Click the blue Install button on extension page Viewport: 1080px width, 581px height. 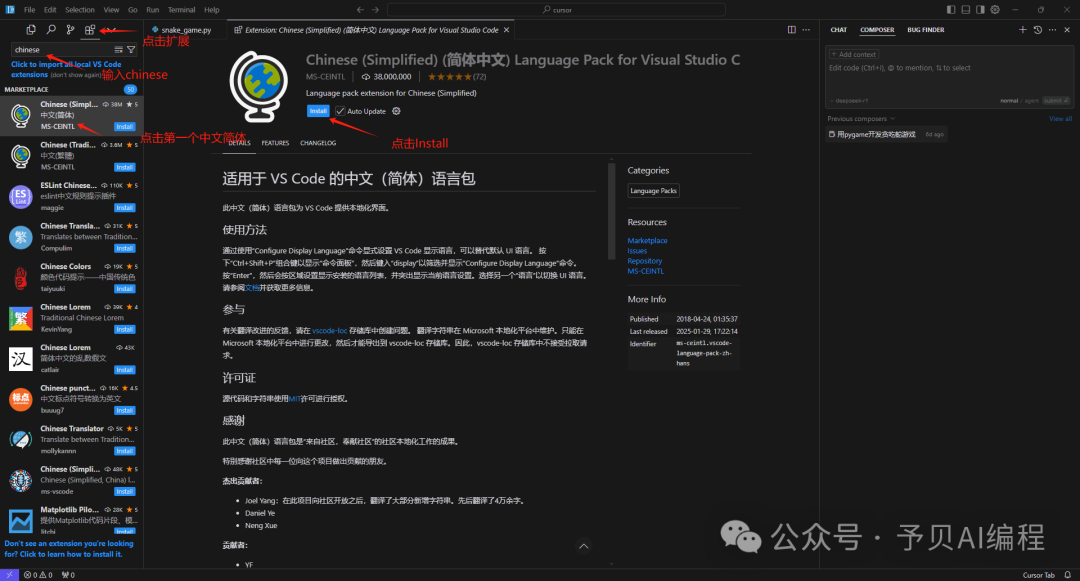click(318, 111)
